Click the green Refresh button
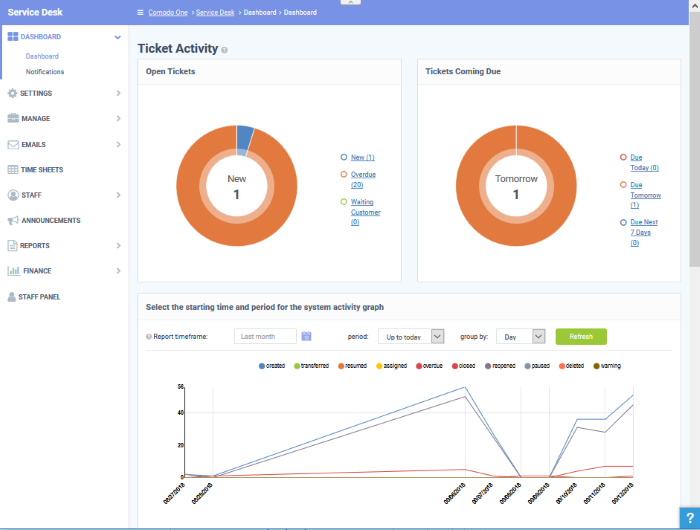700x530 pixels. pos(581,337)
